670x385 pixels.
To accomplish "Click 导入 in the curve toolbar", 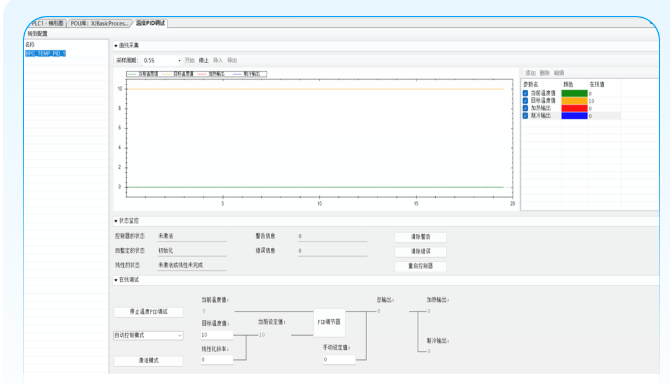I will tap(218, 61).
